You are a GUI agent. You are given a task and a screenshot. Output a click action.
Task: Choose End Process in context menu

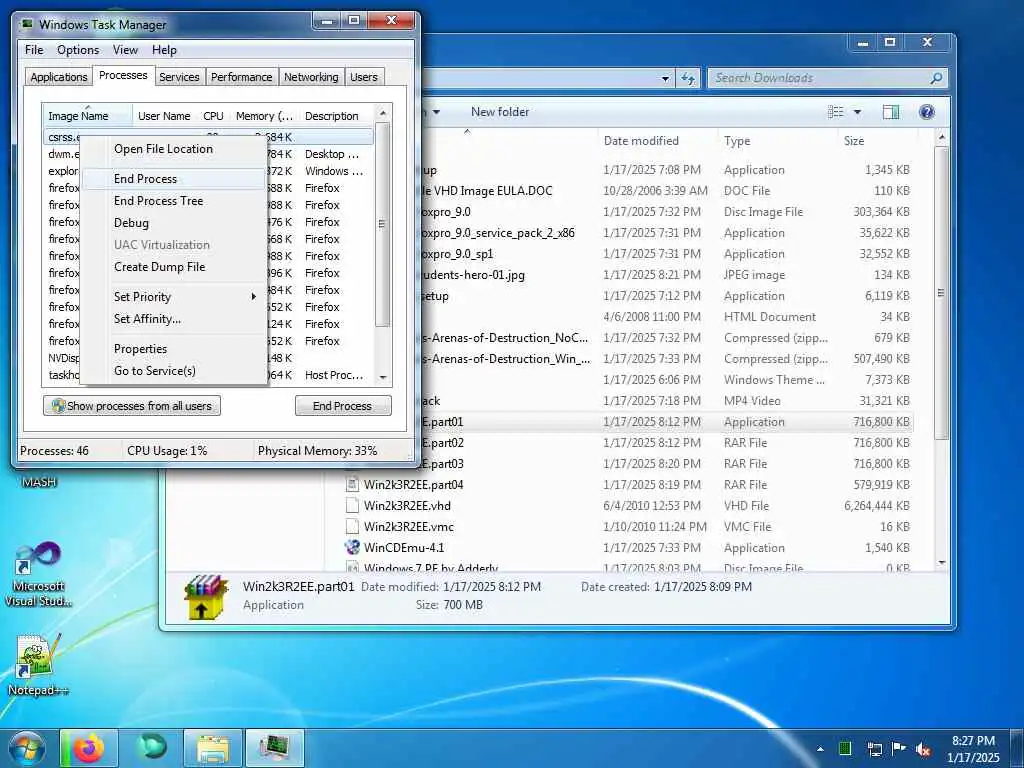(x=174, y=179)
